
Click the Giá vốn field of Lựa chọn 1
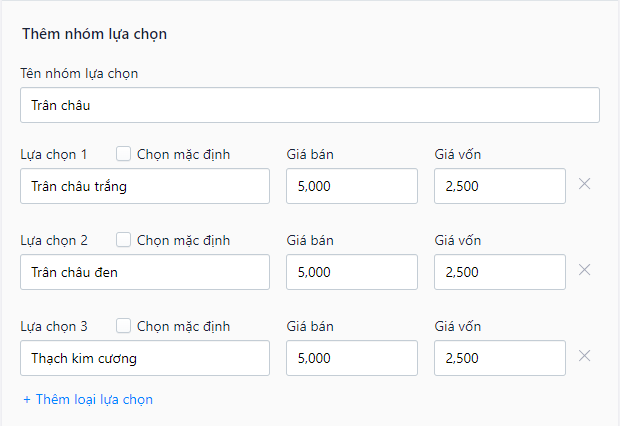[x=500, y=186]
